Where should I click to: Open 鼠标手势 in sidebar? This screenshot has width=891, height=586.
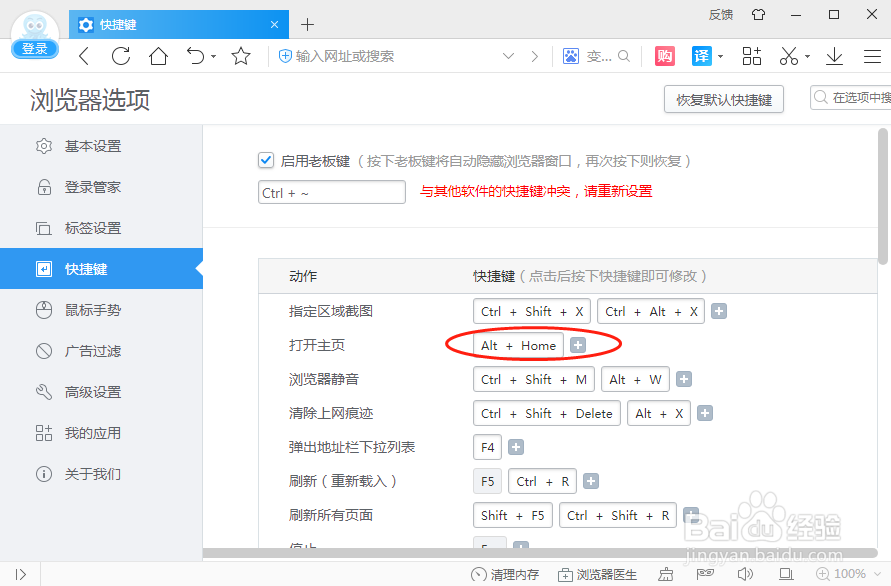click(101, 310)
